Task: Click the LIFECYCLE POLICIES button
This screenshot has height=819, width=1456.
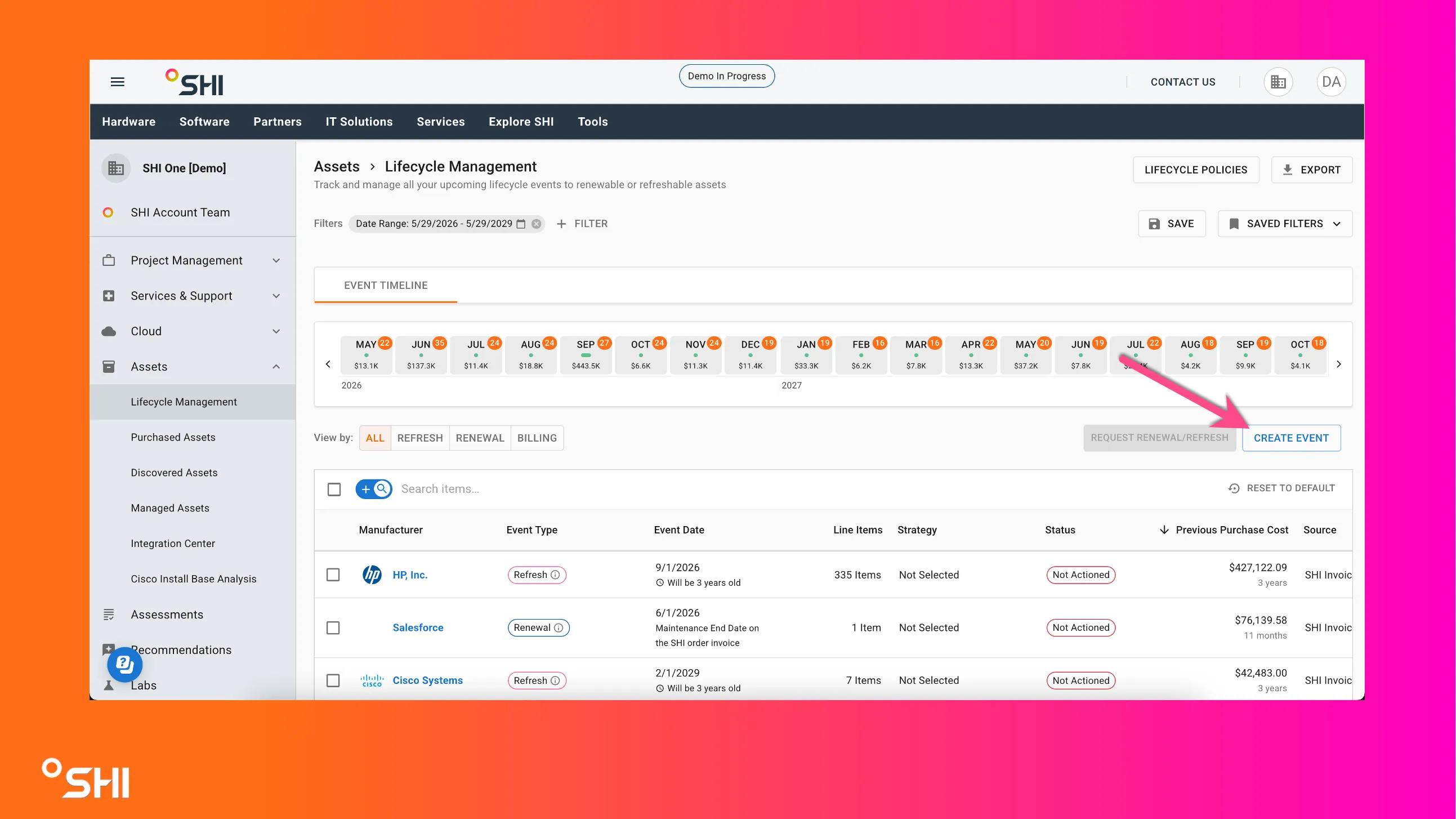Action: tap(1195, 170)
